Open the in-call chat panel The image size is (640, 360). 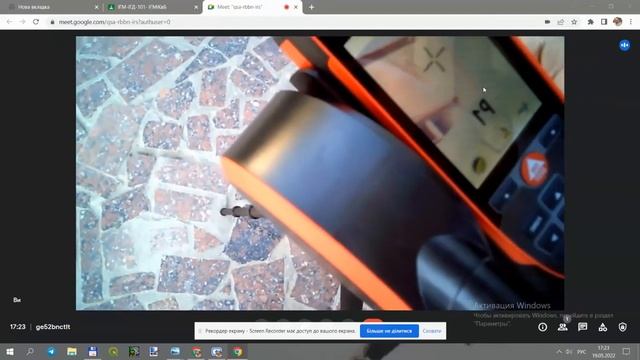pos(582,327)
